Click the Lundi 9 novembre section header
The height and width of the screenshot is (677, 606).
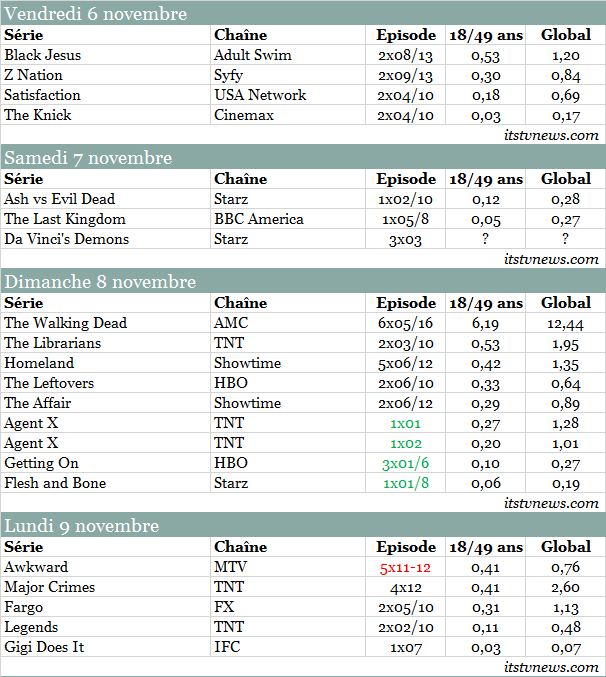[81, 526]
